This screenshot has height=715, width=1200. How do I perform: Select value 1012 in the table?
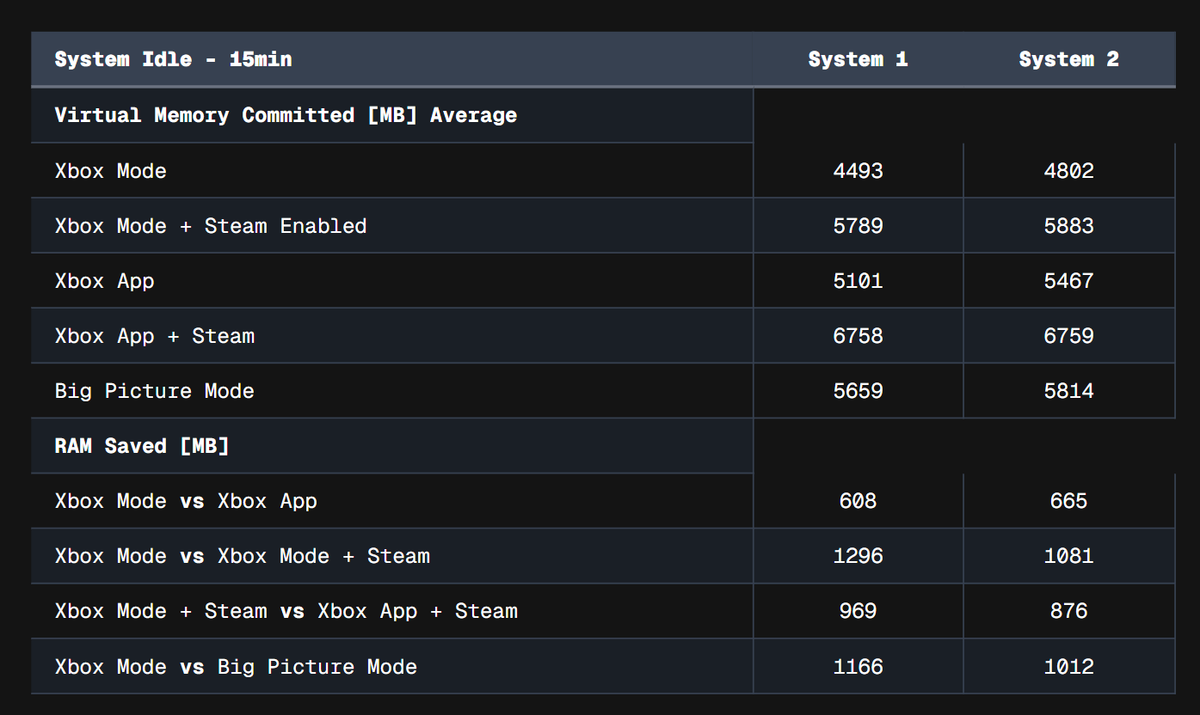click(x=1069, y=666)
